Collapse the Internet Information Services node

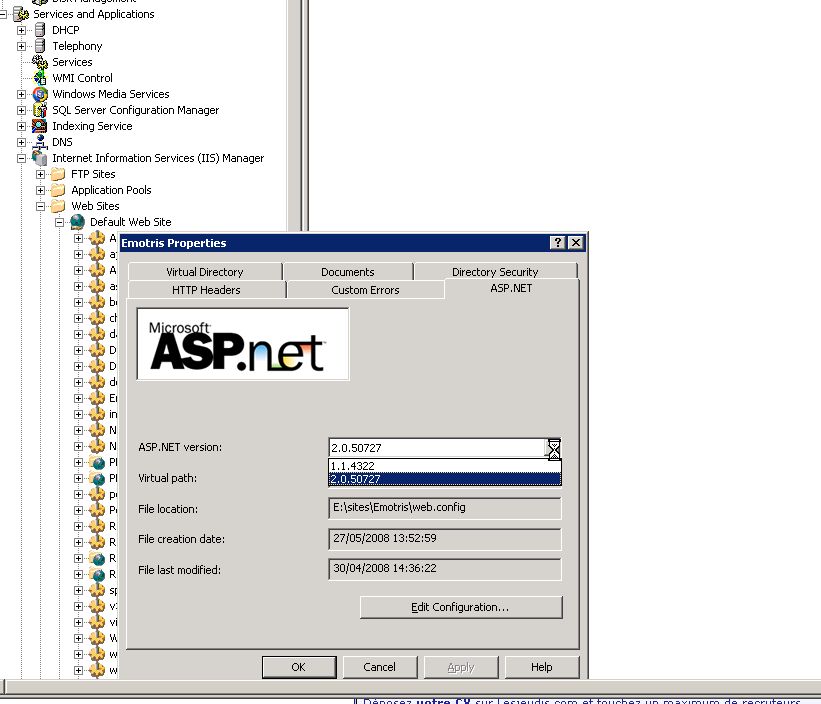pyautogui.click(x=21, y=159)
